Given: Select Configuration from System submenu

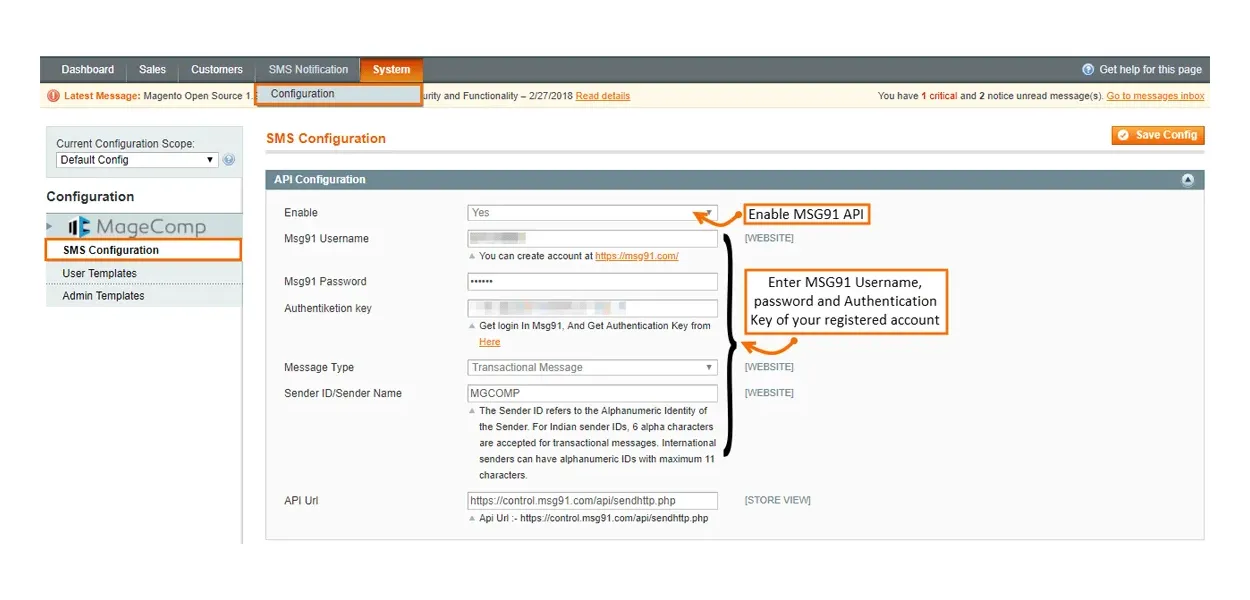Looking at the screenshot, I should [303, 94].
